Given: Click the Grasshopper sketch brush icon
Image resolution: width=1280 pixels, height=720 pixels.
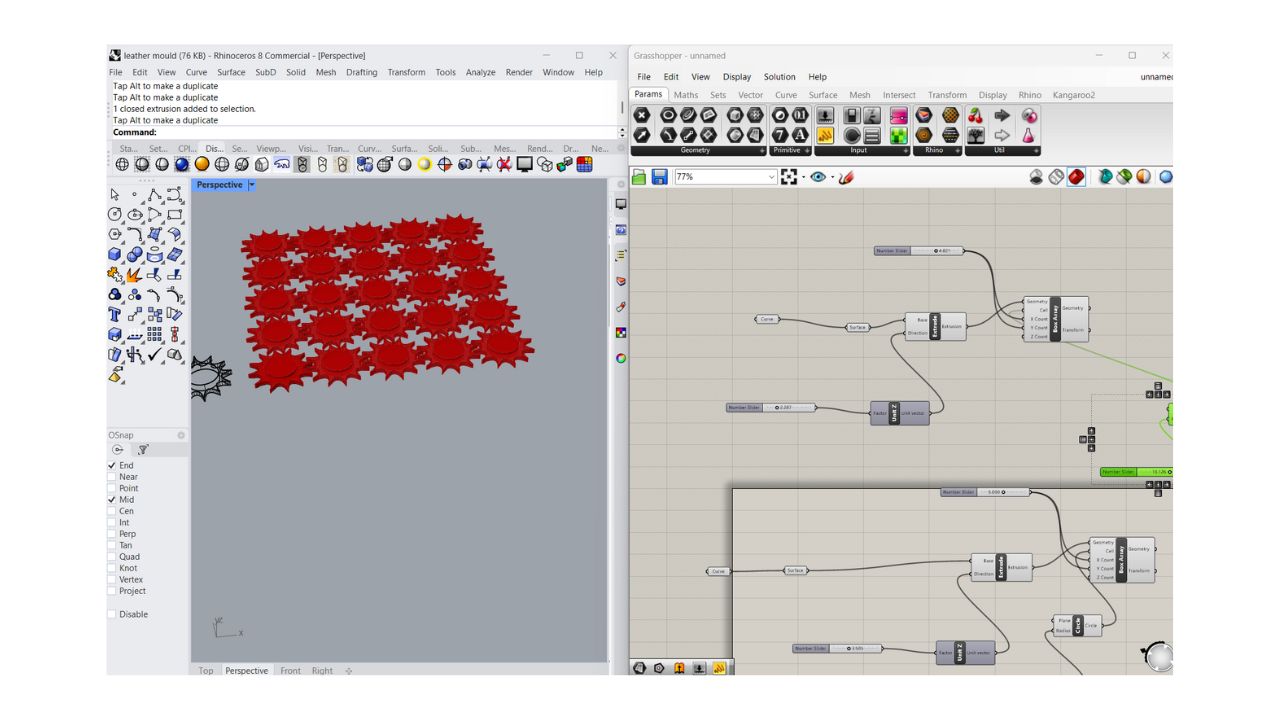Looking at the screenshot, I should (846, 177).
